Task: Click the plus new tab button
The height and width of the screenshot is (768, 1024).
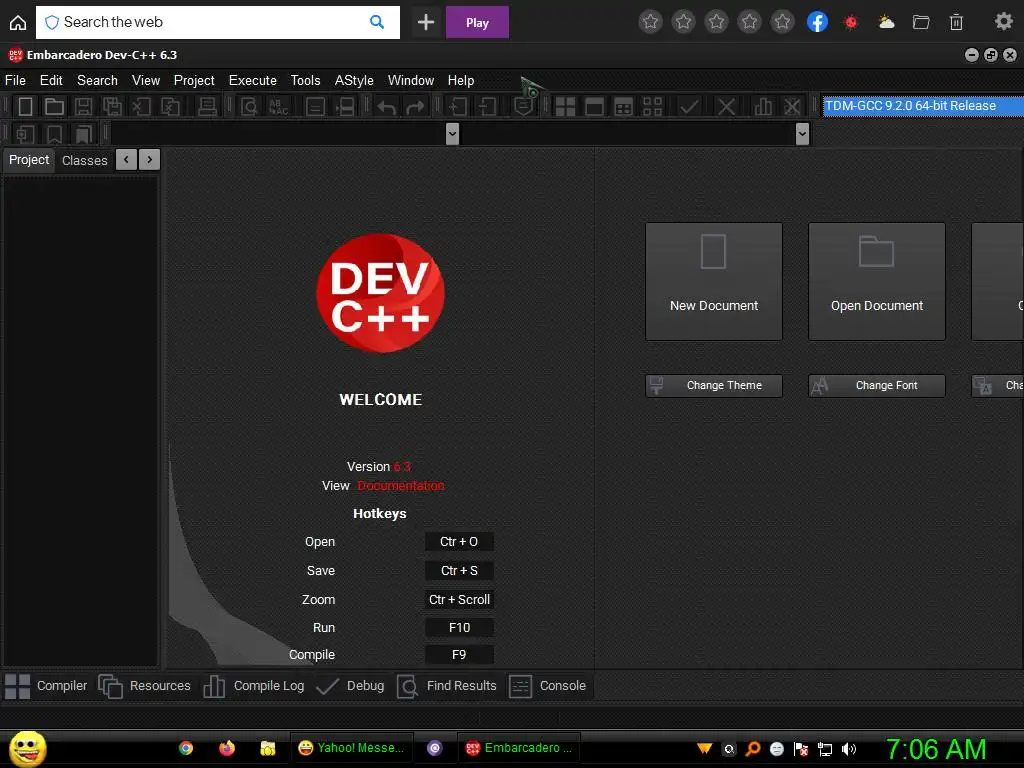Action: (x=426, y=22)
